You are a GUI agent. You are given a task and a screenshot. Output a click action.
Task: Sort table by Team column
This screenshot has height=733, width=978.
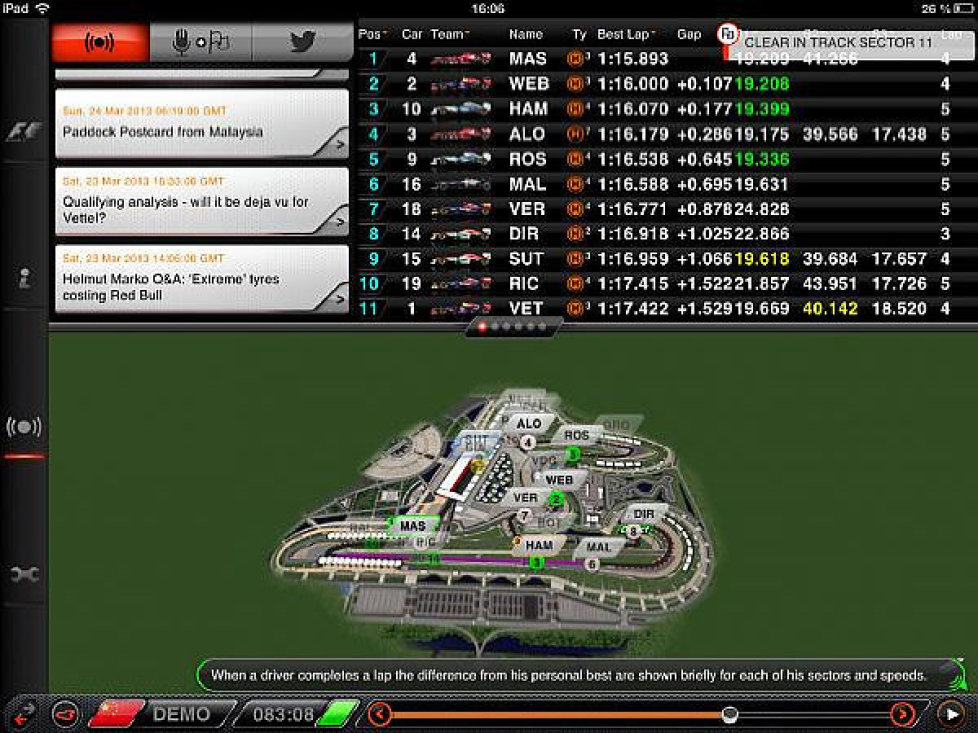point(449,34)
